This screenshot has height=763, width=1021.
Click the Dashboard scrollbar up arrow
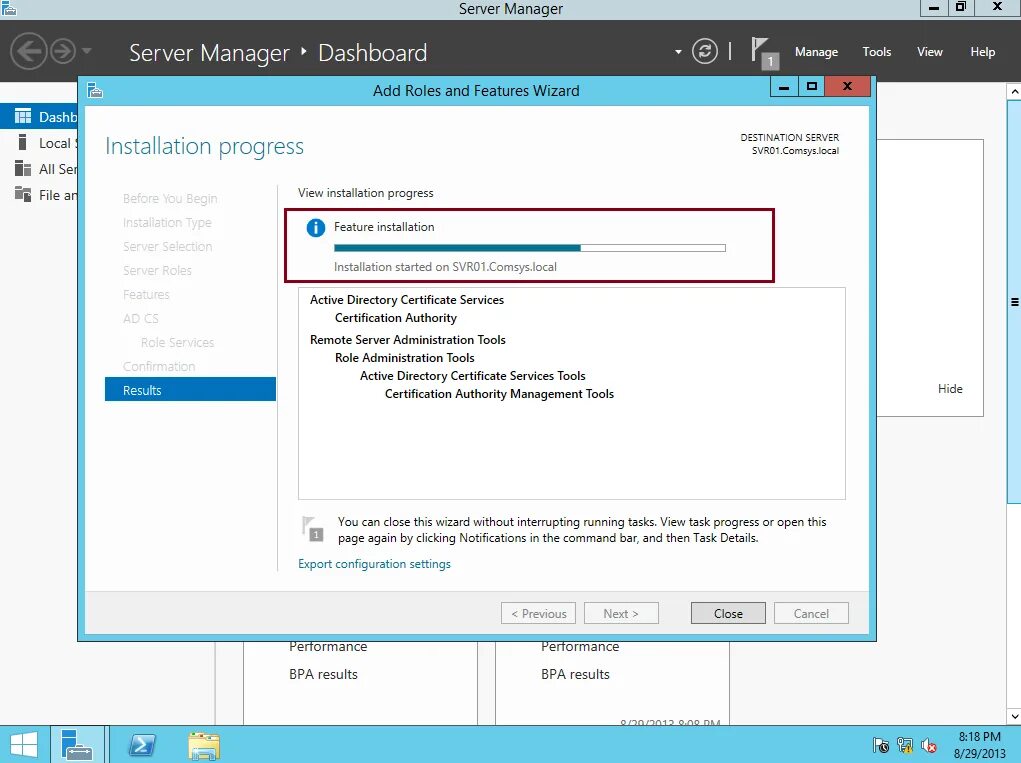(1014, 92)
